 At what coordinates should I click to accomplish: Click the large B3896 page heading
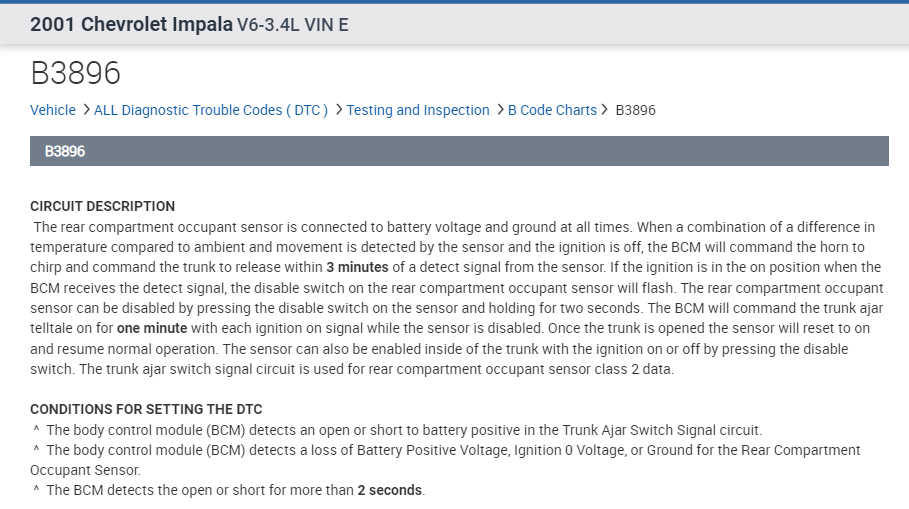coord(75,73)
